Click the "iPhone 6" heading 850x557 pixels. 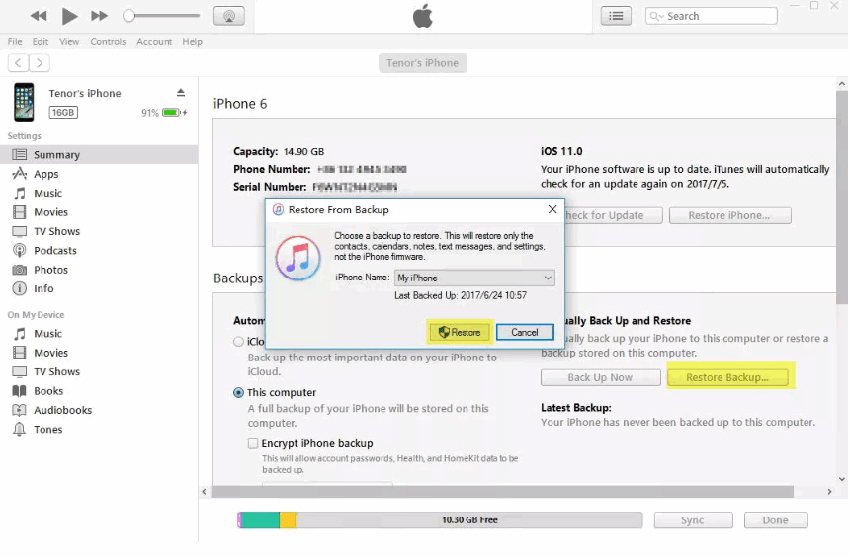point(240,103)
